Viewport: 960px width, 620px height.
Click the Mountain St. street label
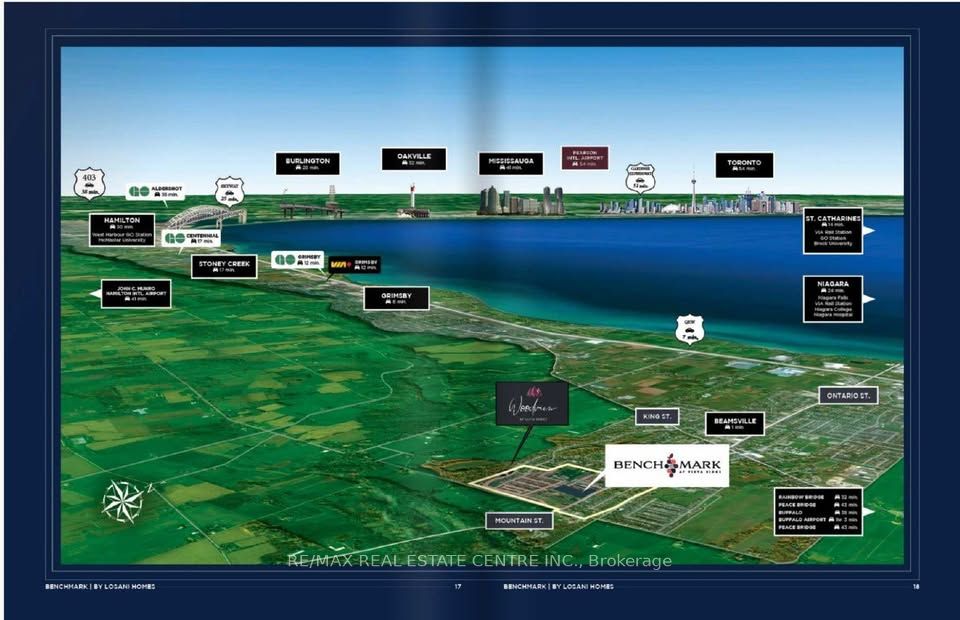coord(519,521)
